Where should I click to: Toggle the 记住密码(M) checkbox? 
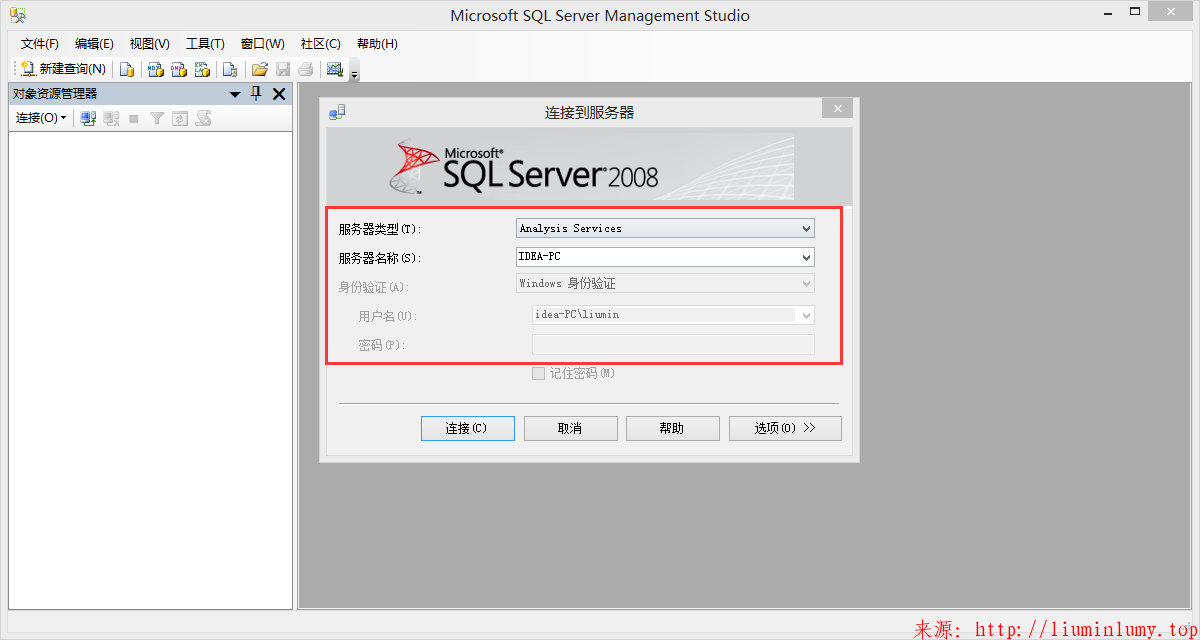coord(539,373)
